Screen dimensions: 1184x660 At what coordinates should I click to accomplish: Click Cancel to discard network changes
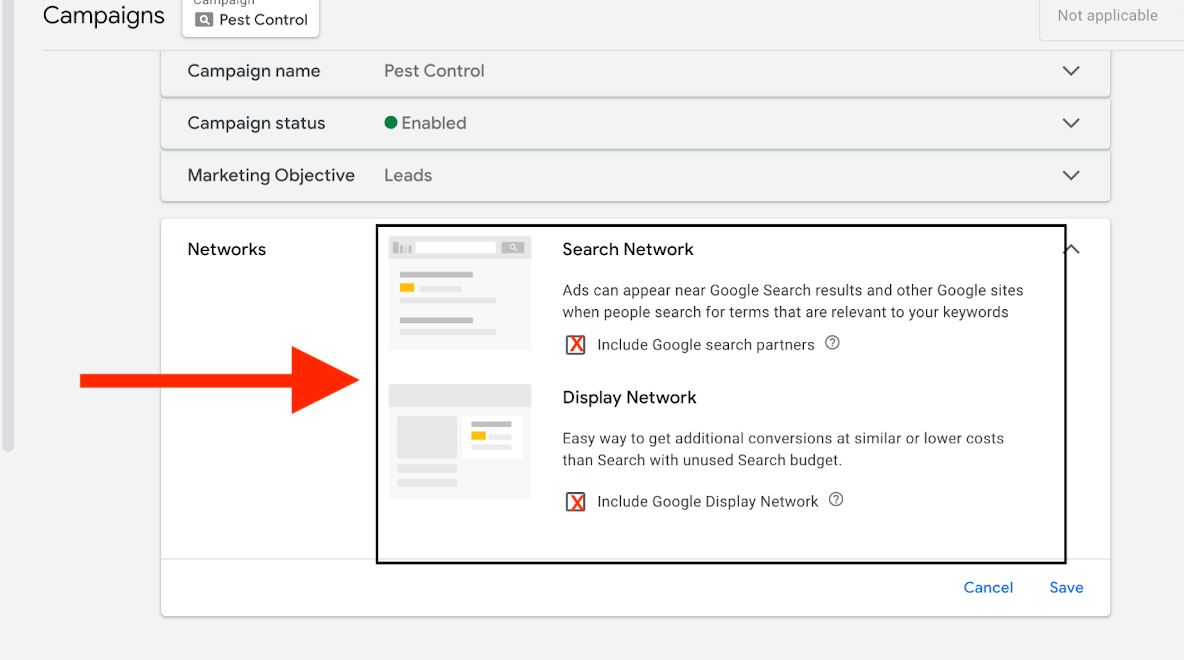[x=988, y=587]
